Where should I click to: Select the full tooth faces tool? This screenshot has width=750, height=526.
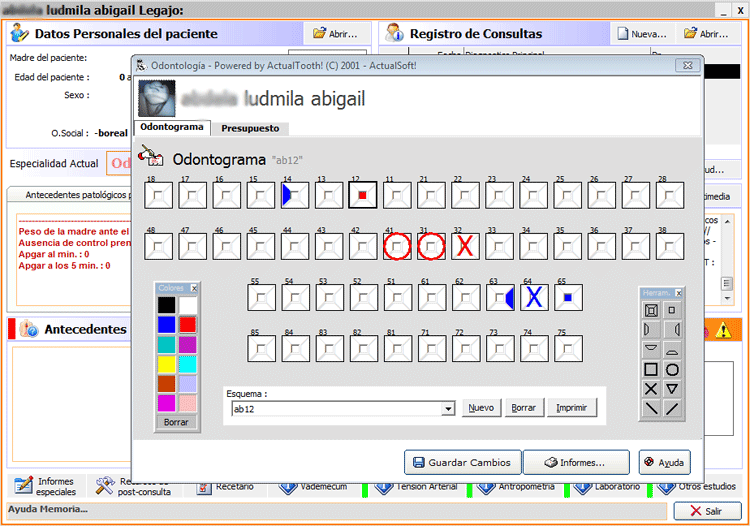pos(651,311)
